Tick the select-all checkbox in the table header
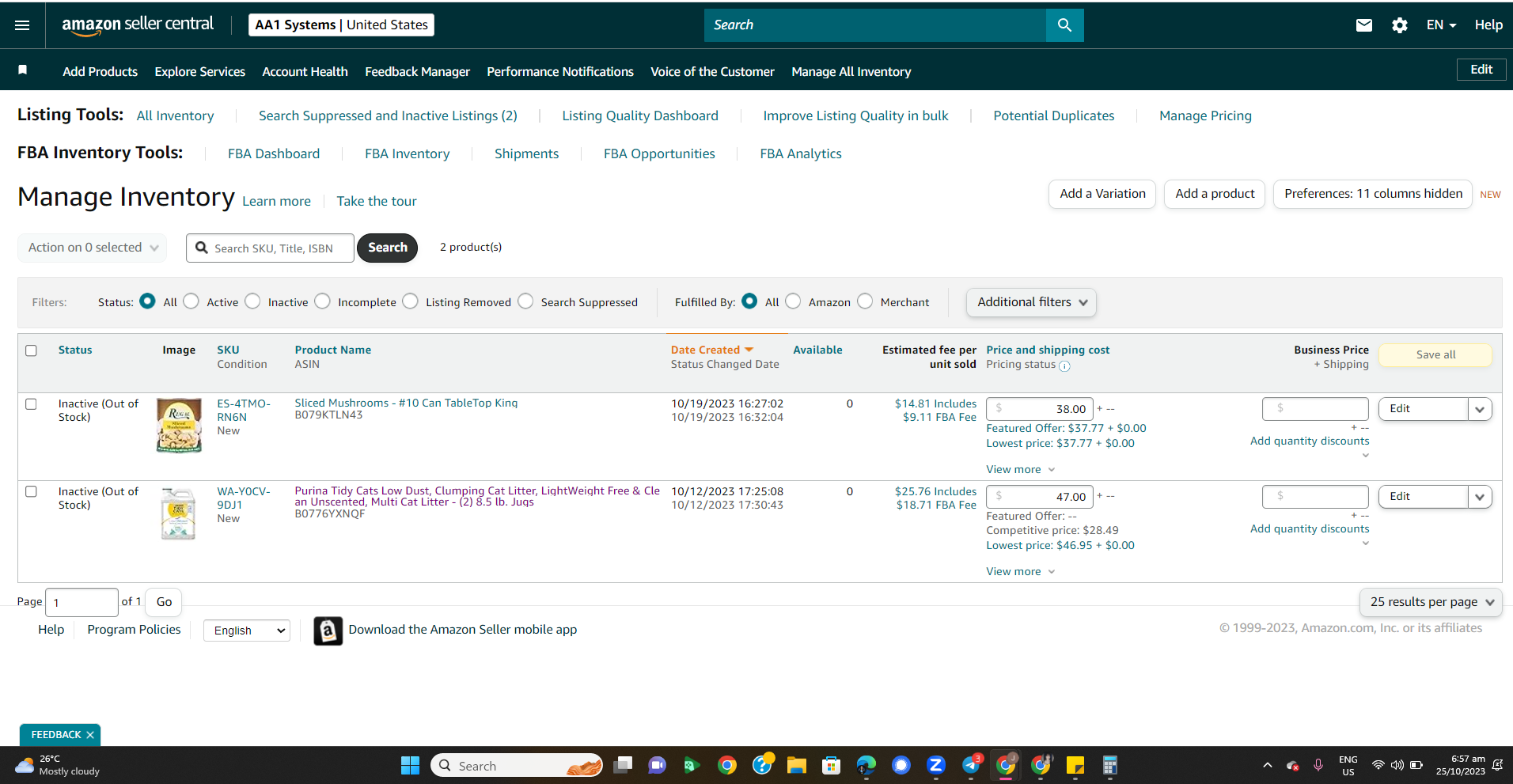 coord(31,350)
